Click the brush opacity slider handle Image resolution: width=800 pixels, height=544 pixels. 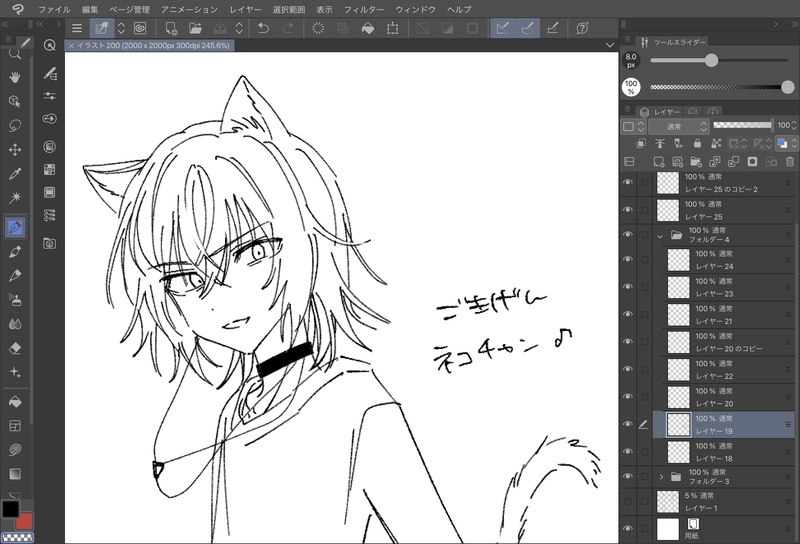pos(788,87)
